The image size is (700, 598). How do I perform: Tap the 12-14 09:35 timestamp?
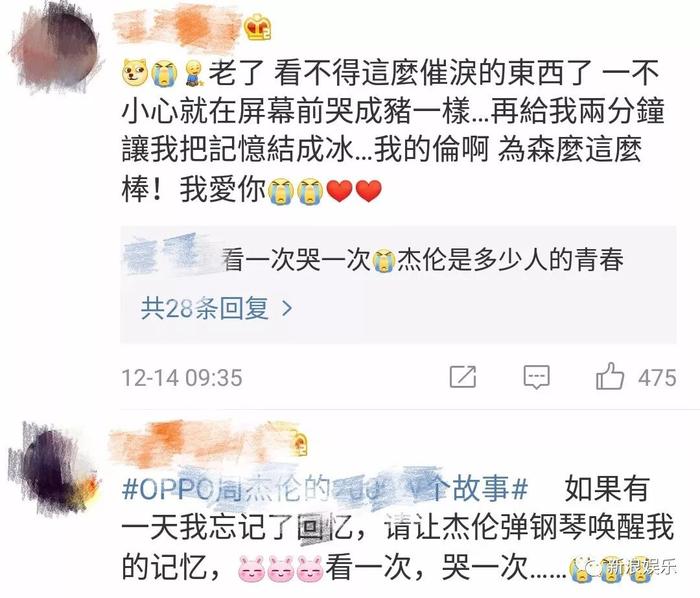point(182,378)
